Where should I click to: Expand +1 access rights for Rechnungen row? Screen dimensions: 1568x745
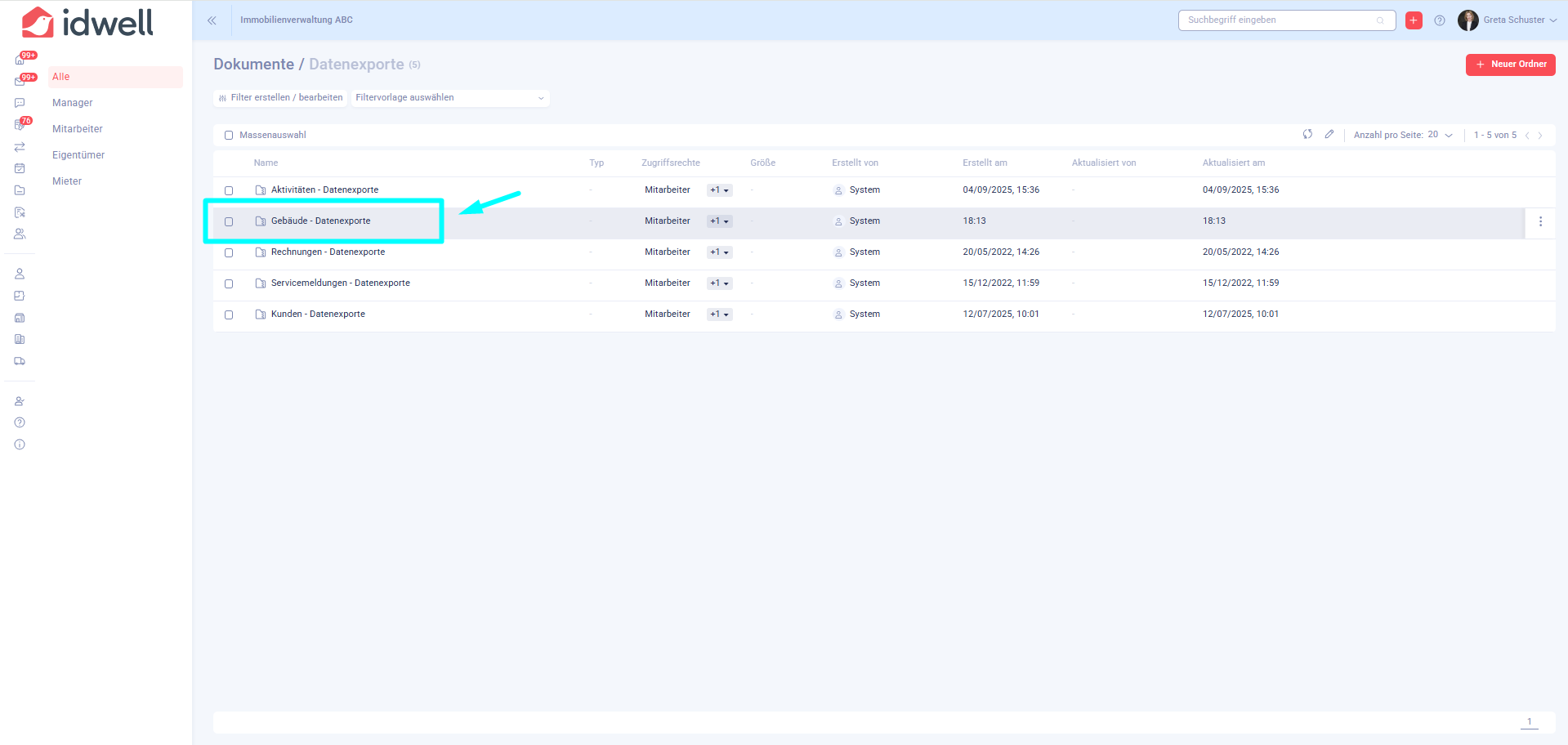click(719, 252)
